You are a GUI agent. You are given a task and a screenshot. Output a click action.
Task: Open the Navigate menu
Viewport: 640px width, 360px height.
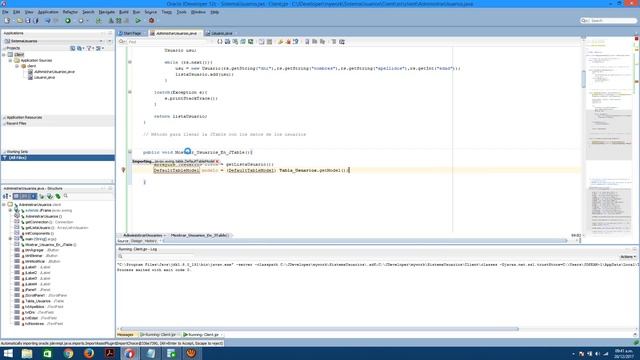[x=107, y=12]
